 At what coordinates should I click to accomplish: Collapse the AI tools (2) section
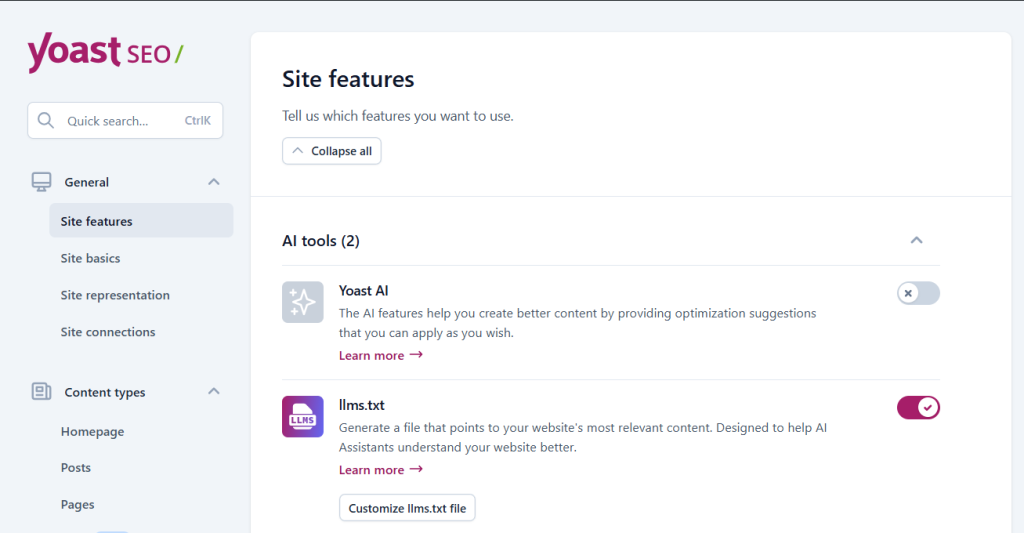coord(916,240)
